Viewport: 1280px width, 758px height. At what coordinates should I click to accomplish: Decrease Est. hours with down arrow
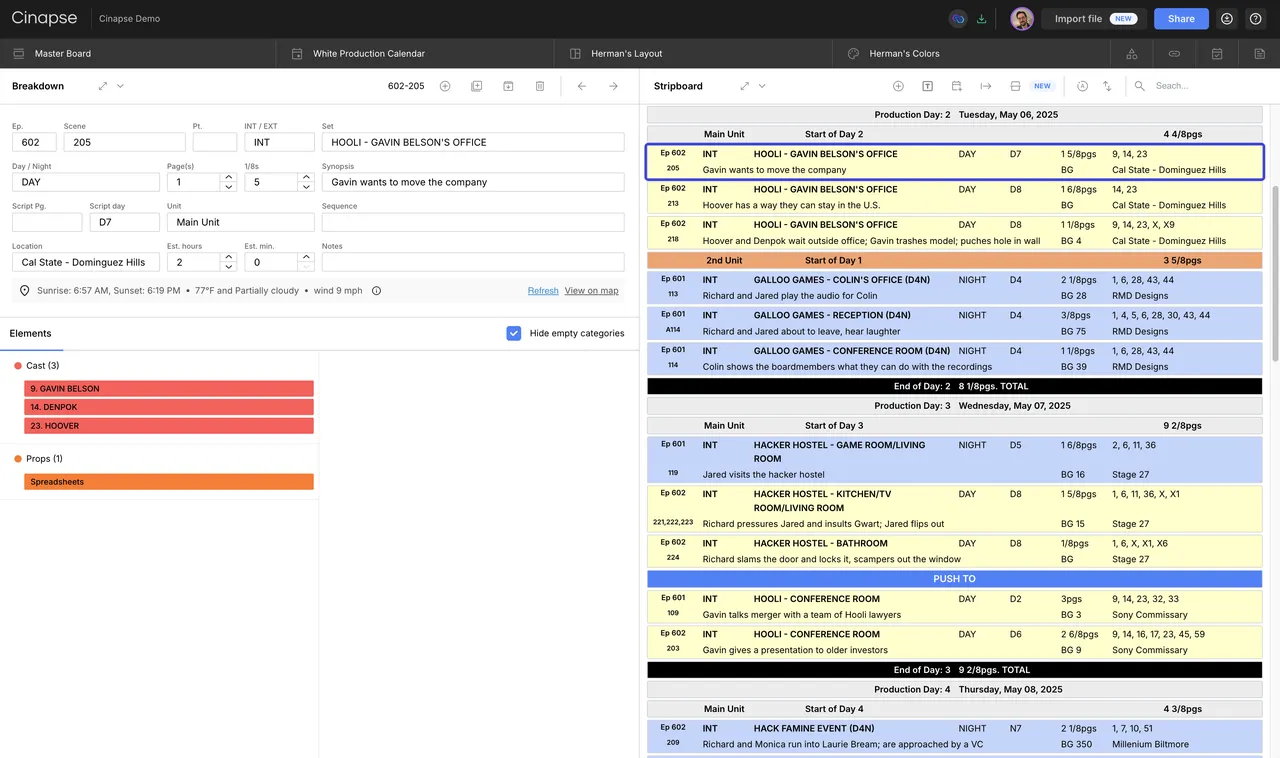228,267
